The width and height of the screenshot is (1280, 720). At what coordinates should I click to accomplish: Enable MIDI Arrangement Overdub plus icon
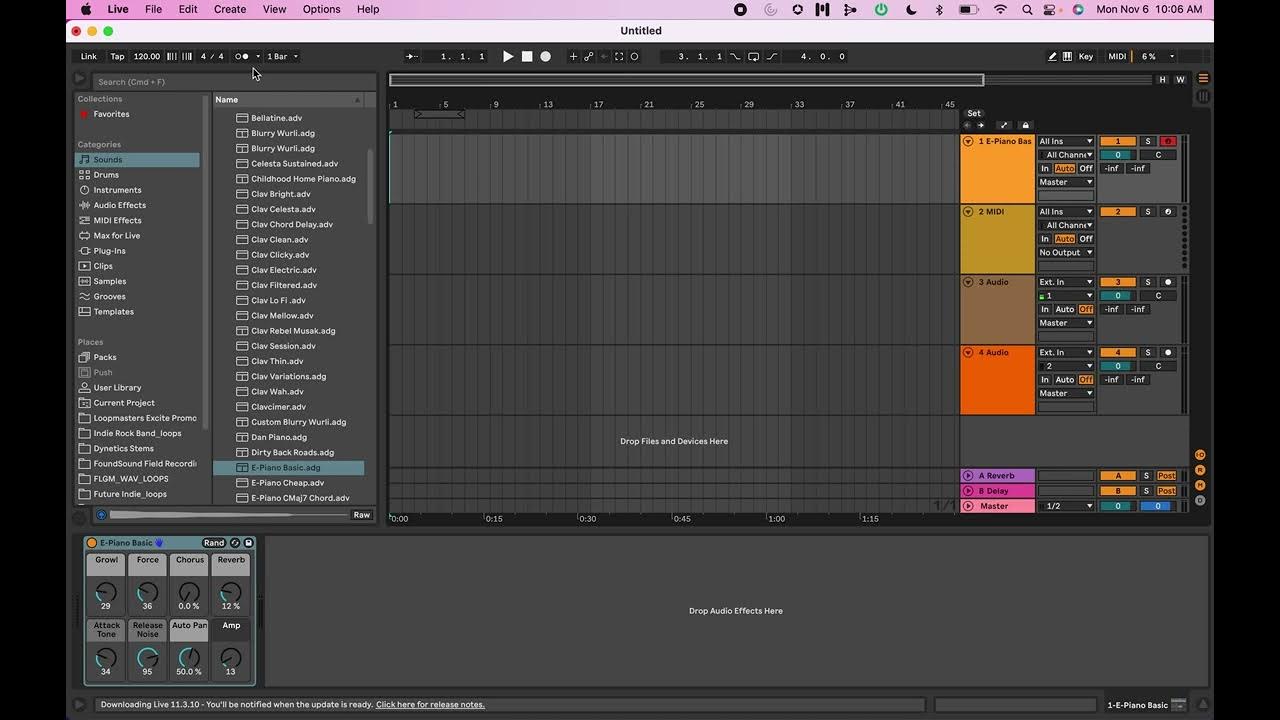pos(573,57)
